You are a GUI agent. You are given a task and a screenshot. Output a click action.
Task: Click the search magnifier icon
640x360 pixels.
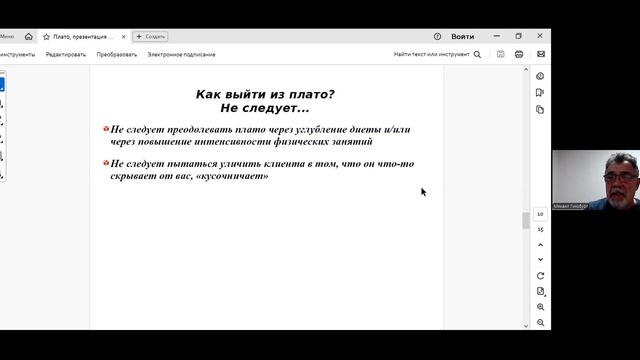coord(477,54)
